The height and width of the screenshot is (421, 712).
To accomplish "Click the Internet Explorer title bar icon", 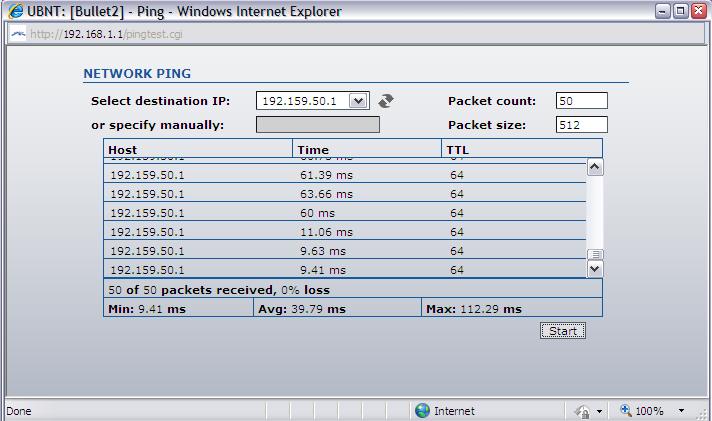I will tap(16, 11).
